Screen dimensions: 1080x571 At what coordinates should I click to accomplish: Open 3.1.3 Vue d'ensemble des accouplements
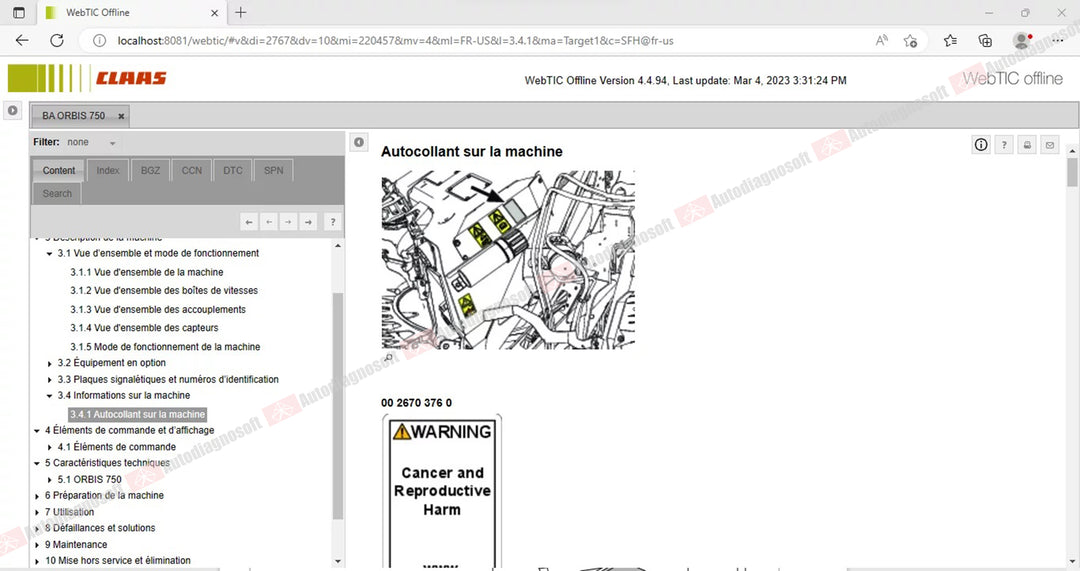[158, 309]
